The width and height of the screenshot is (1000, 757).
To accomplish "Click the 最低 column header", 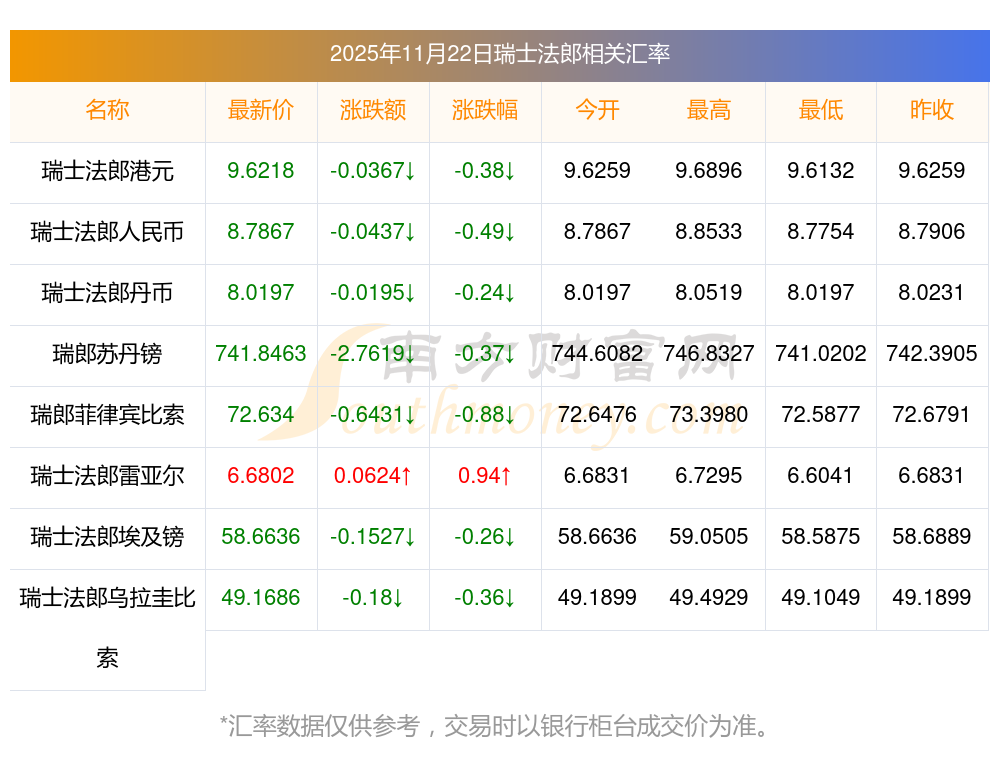I will coord(821,110).
